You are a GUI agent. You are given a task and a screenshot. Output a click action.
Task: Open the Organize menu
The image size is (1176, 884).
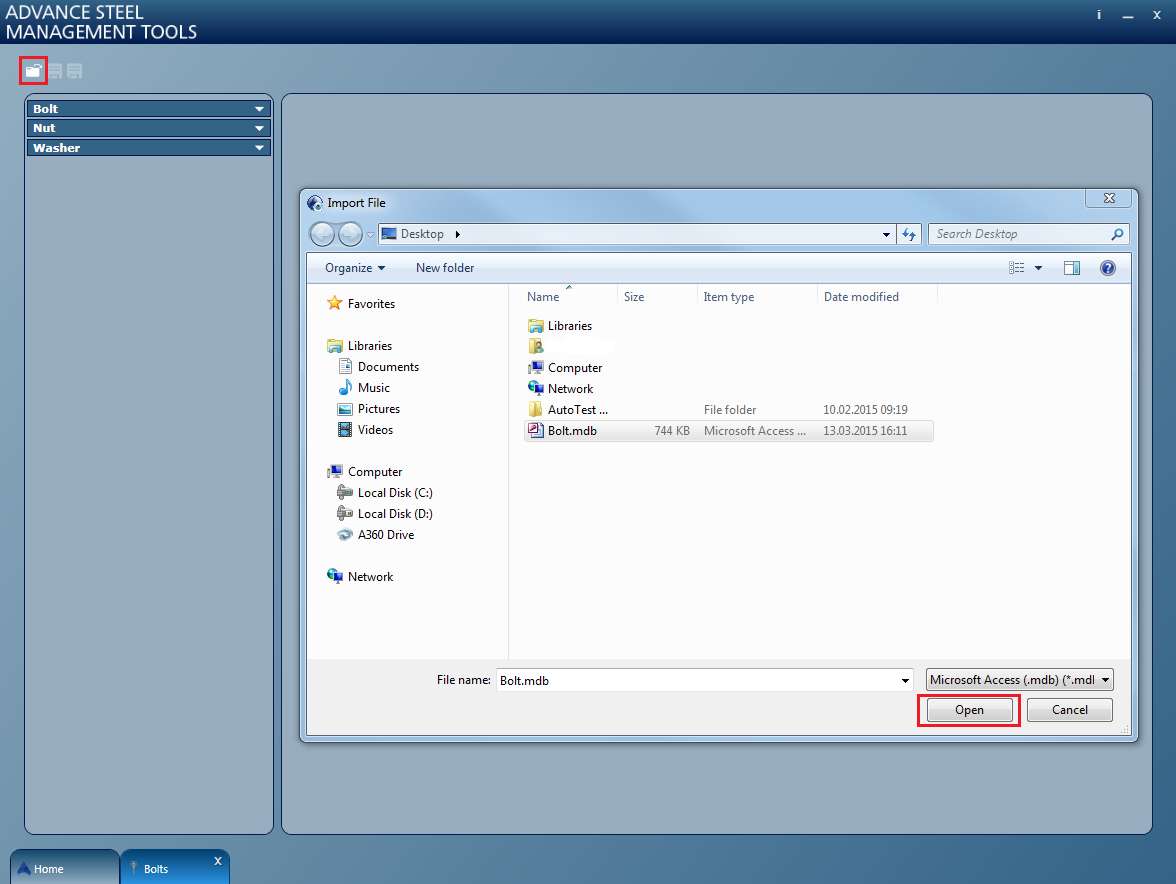[355, 268]
